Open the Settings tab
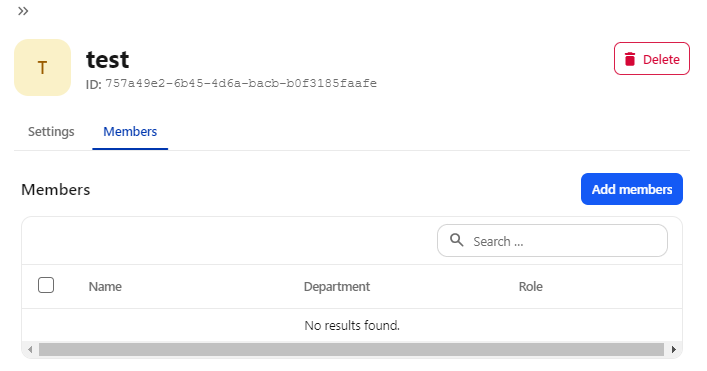 click(x=51, y=132)
